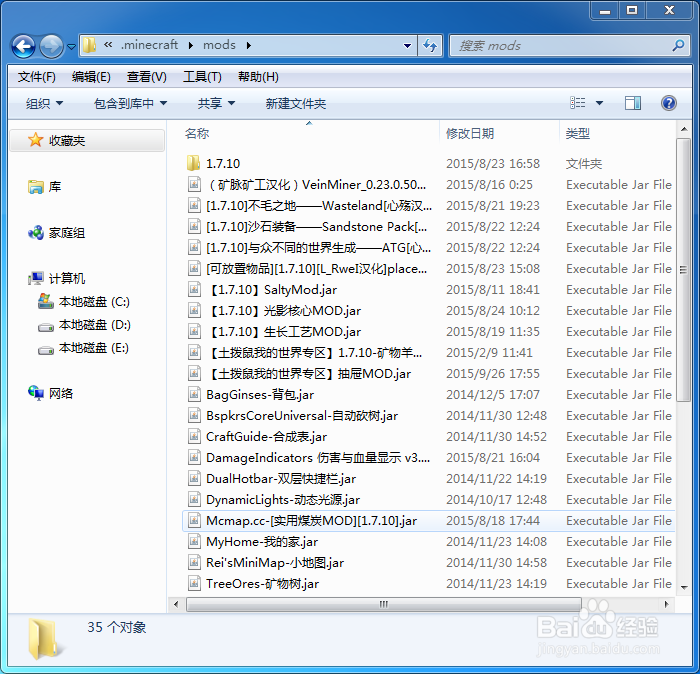This screenshot has width=700, height=674.
Task: Select mods in the address breadcrumb
Action: tap(219, 45)
